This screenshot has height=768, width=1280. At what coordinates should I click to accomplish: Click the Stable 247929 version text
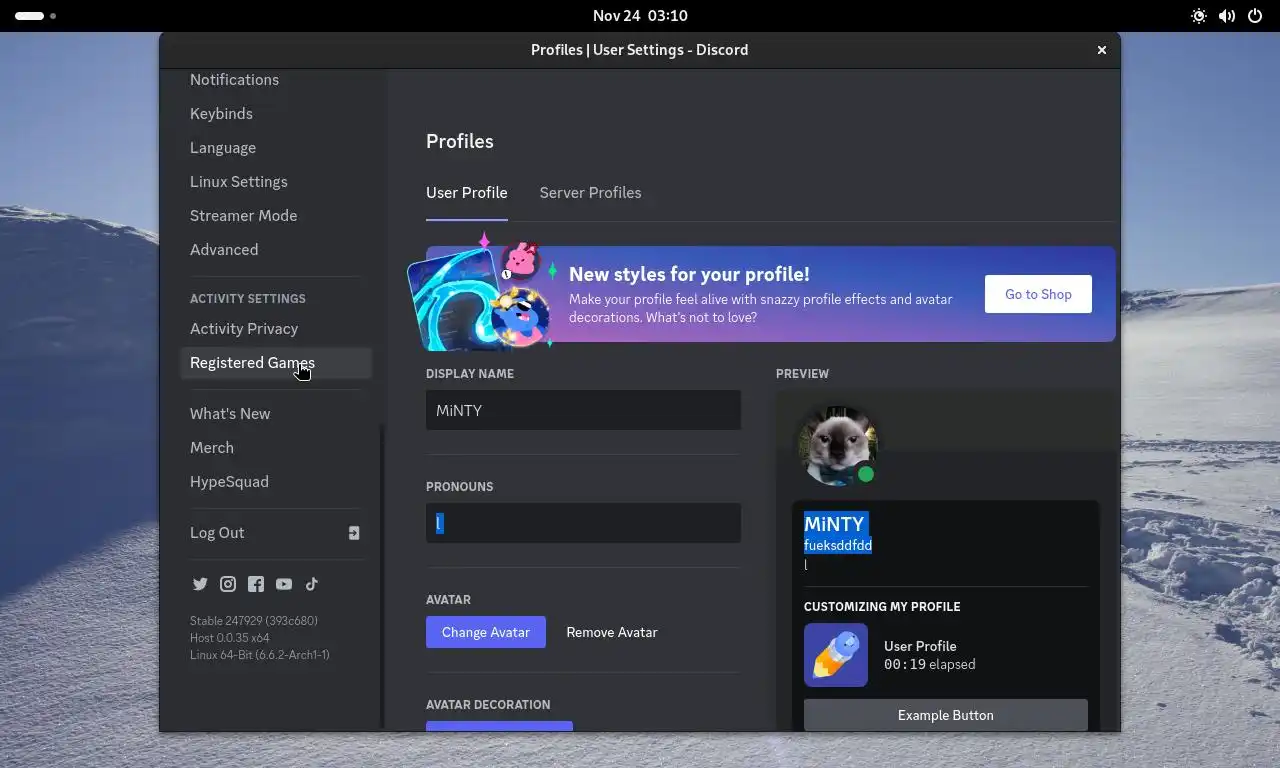coord(254,621)
